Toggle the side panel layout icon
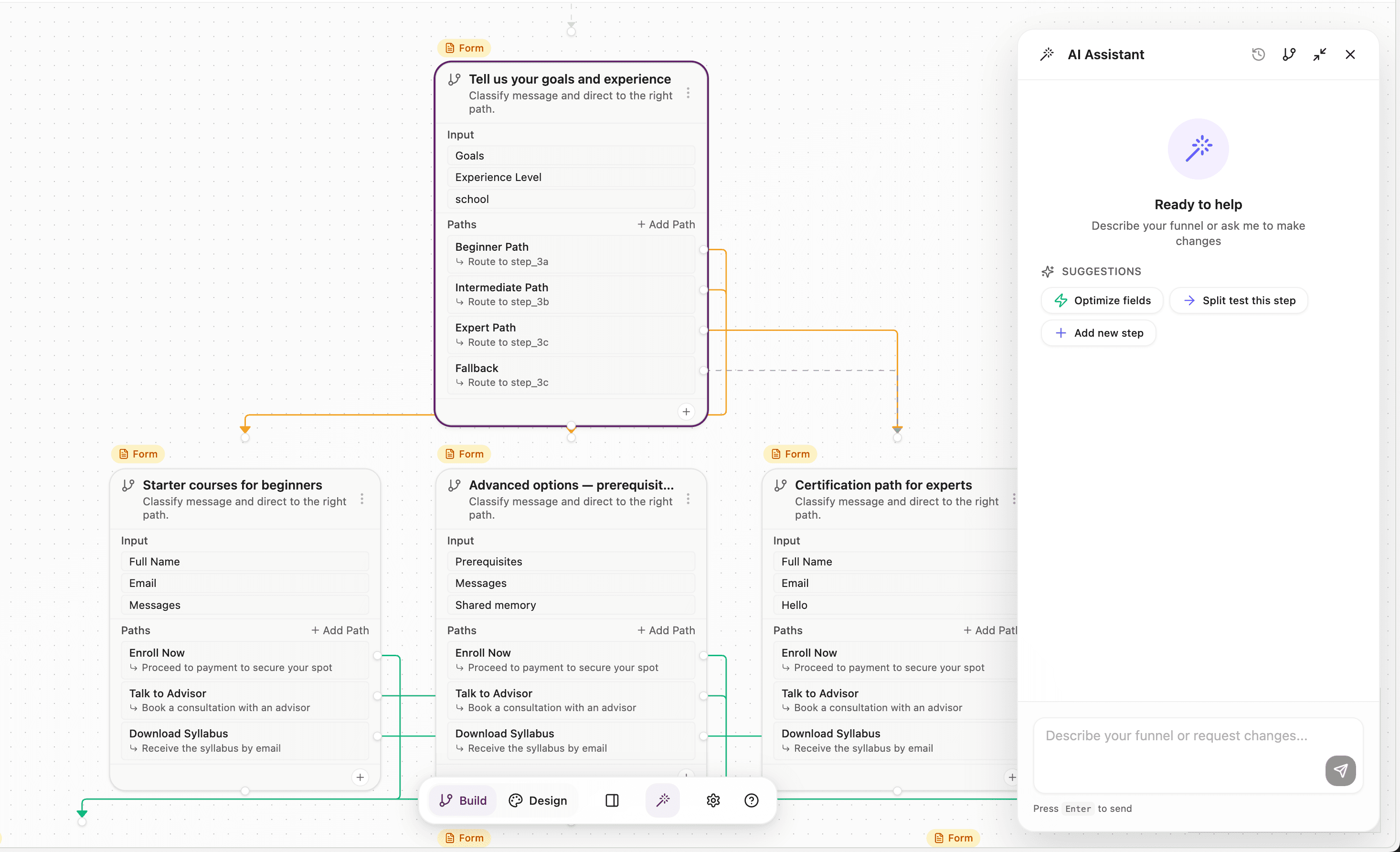Screen dimensions: 1400x852 coord(612,800)
